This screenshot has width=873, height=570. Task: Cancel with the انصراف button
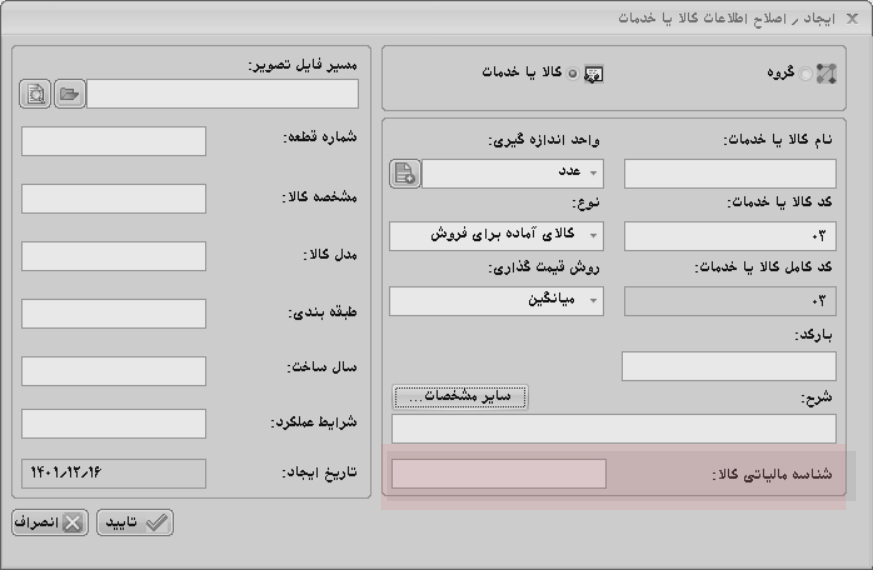(50, 521)
